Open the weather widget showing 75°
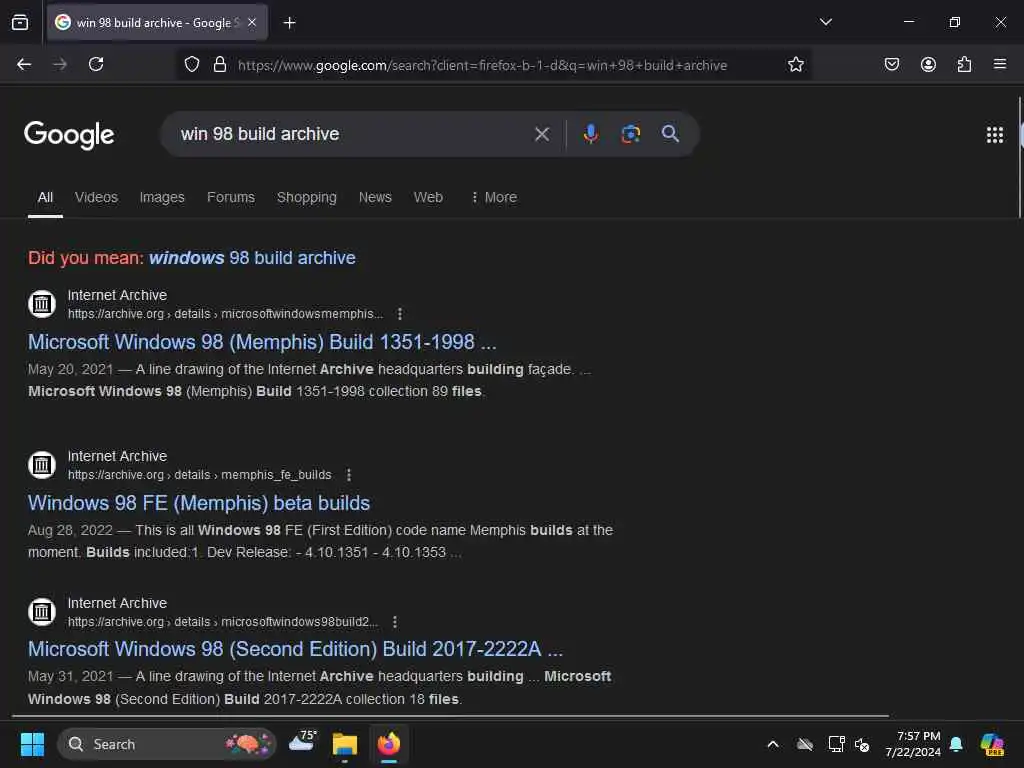 point(302,742)
